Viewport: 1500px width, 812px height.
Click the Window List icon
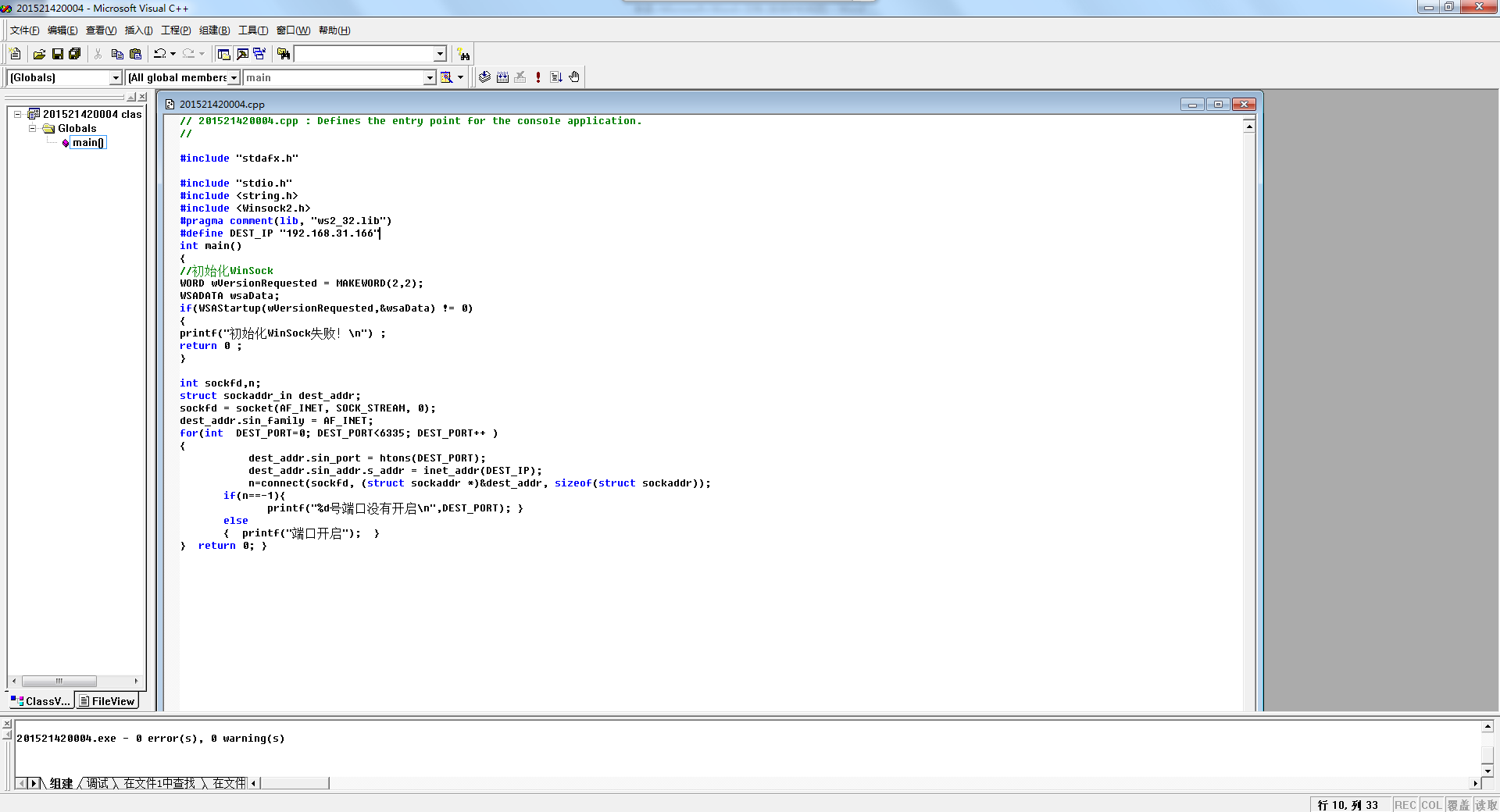pyautogui.click(x=259, y=54)
